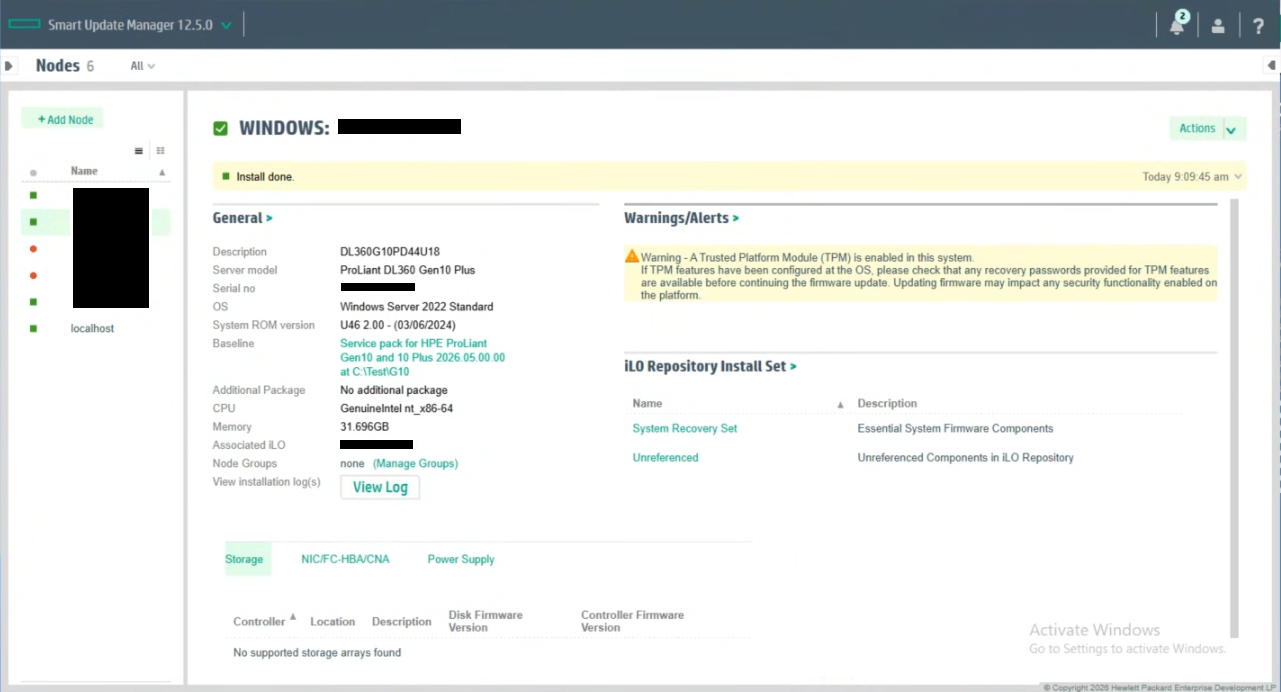Viewport: 1281px width, 692px height.
Task: Sort nodes by the status dot column
Action: click(33, 172)
